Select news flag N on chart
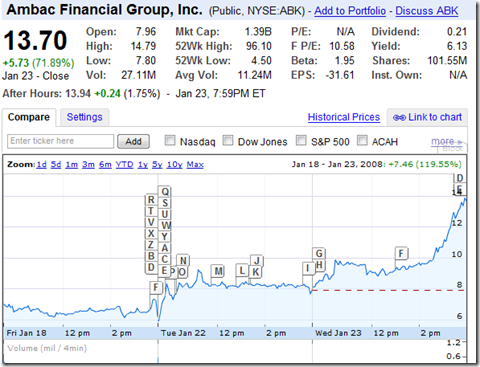 pyautogui.click(x=183, y=260)
